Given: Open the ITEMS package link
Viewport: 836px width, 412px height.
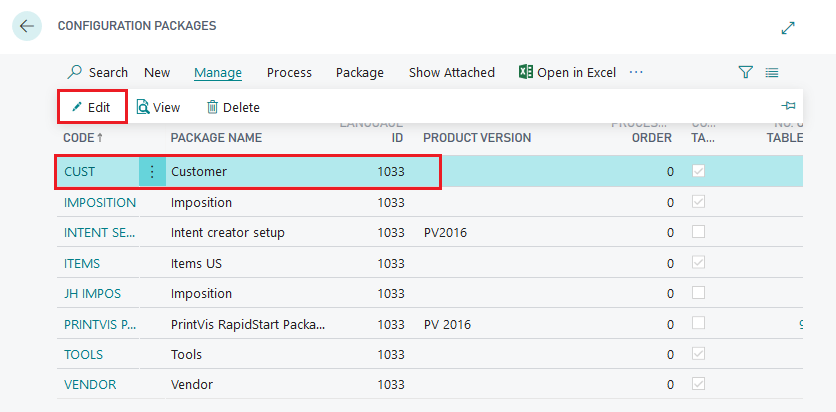Looking at the screenshot, I should pyautogui.click(x=82, y=263).
